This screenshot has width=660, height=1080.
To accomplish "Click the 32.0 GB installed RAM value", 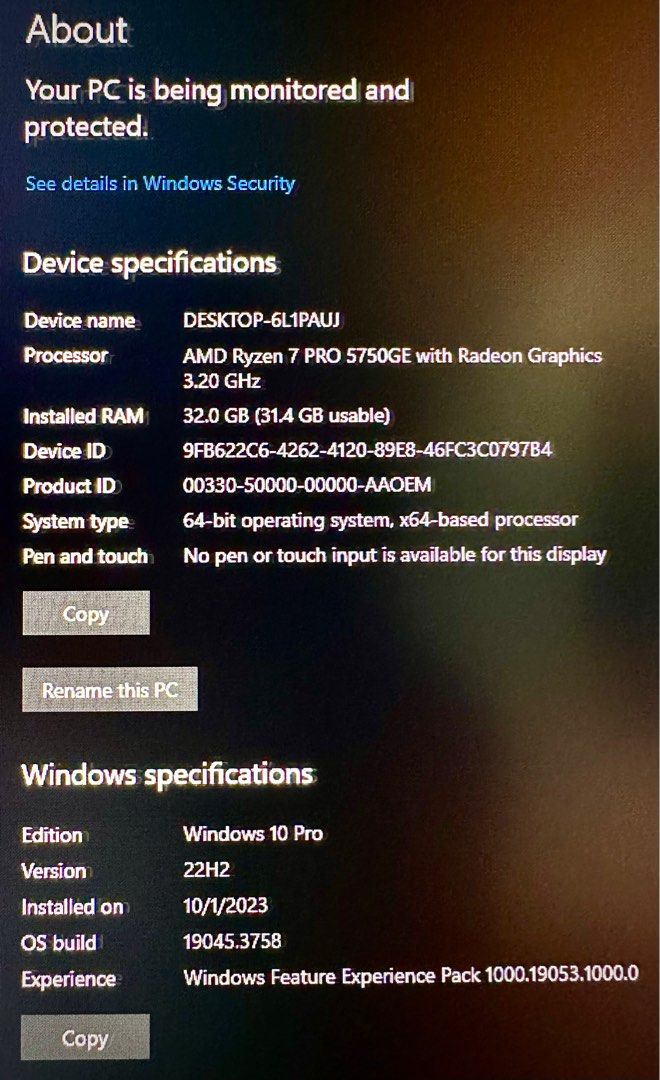I will (x=287, y=415).
